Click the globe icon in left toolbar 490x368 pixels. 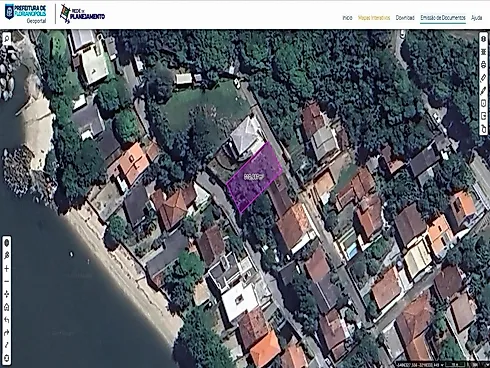click(x=6, y=243)
